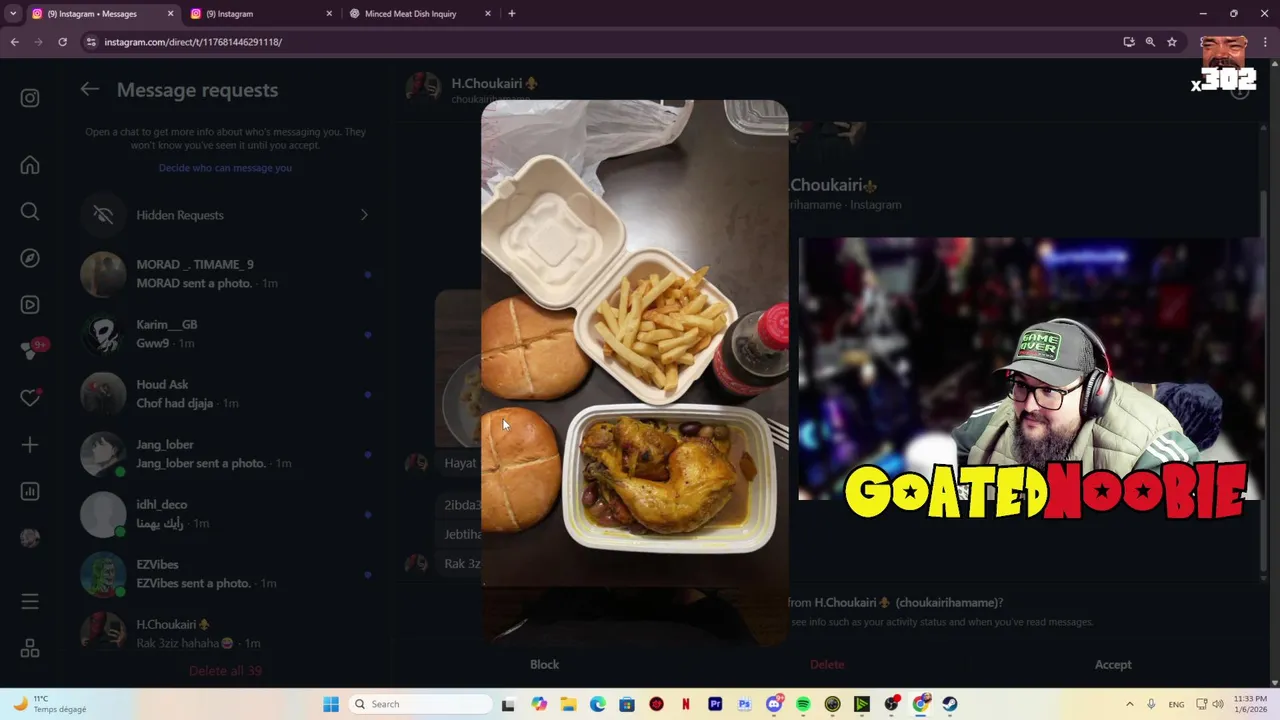Accept the message request
This screenshot has height=720, width=1280.
[x=1113, y=664]
